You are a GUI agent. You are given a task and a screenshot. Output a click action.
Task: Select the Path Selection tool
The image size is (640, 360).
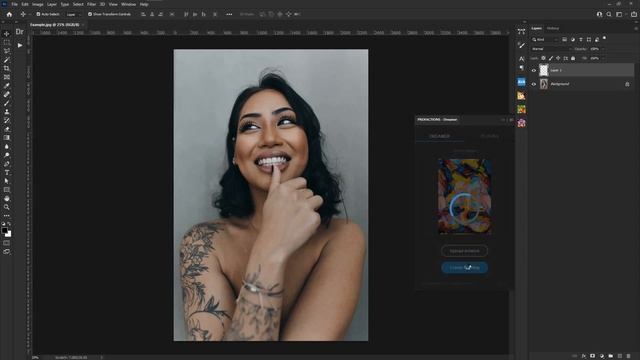tap(7, 181)
